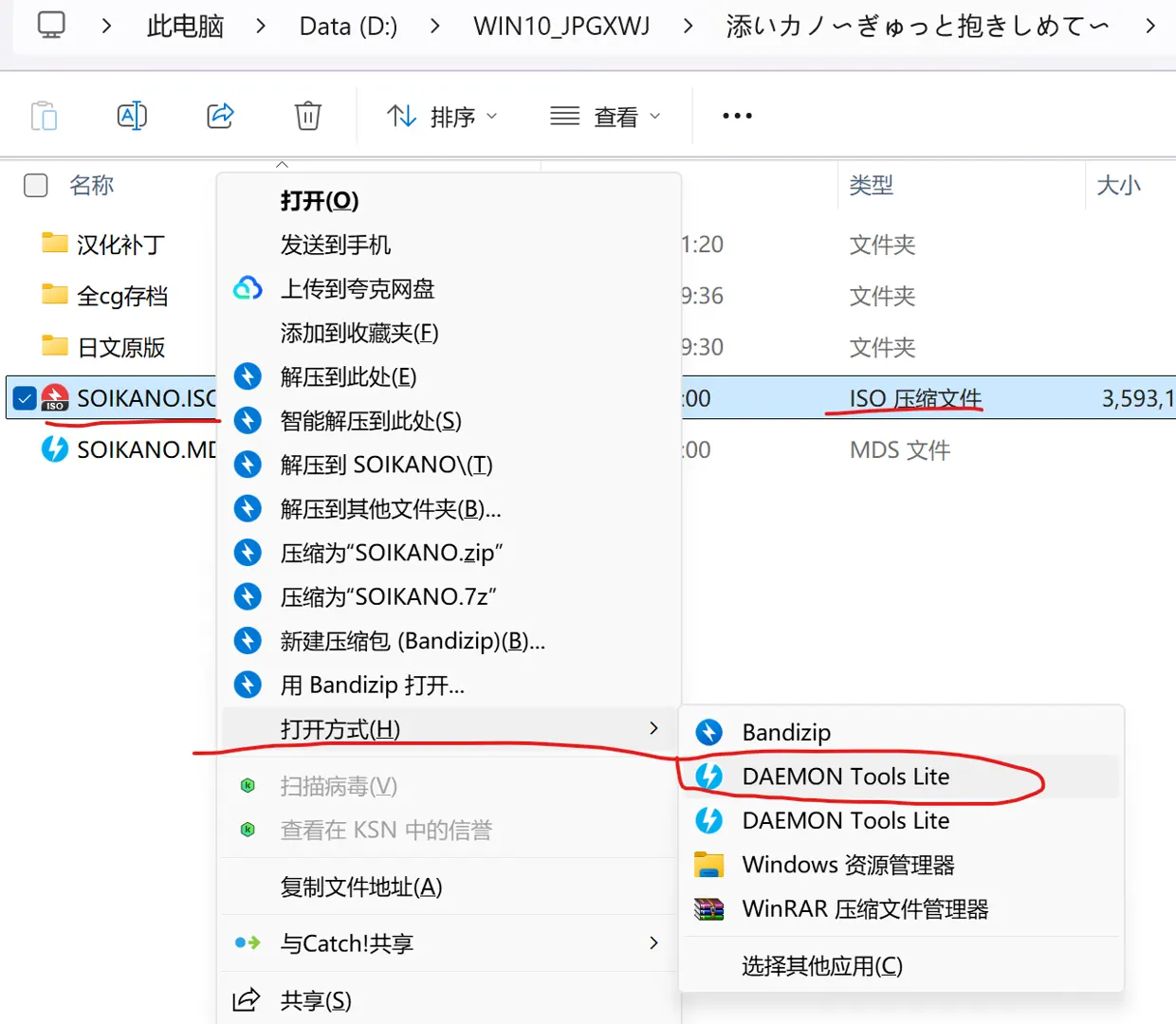Click the WinRAR books icon
Image resolution: width=1176 pixels, height=1024 pixels.
[708, 909]
